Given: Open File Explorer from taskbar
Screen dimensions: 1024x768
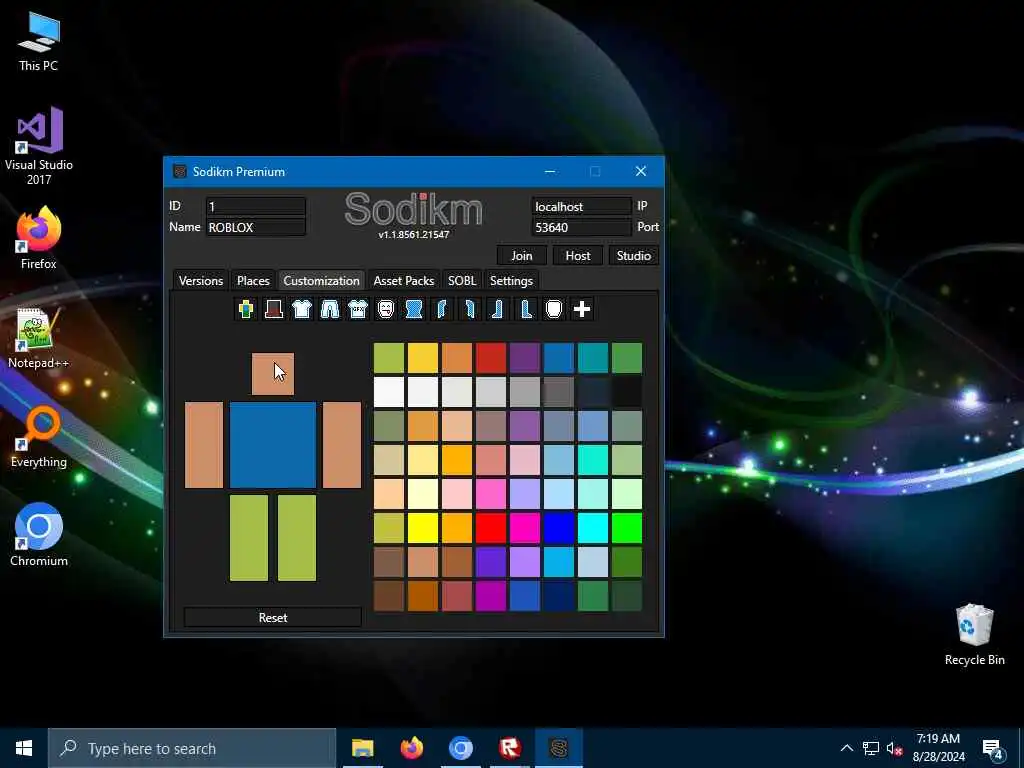Looking at the screenshot, I should click(362, 748).
